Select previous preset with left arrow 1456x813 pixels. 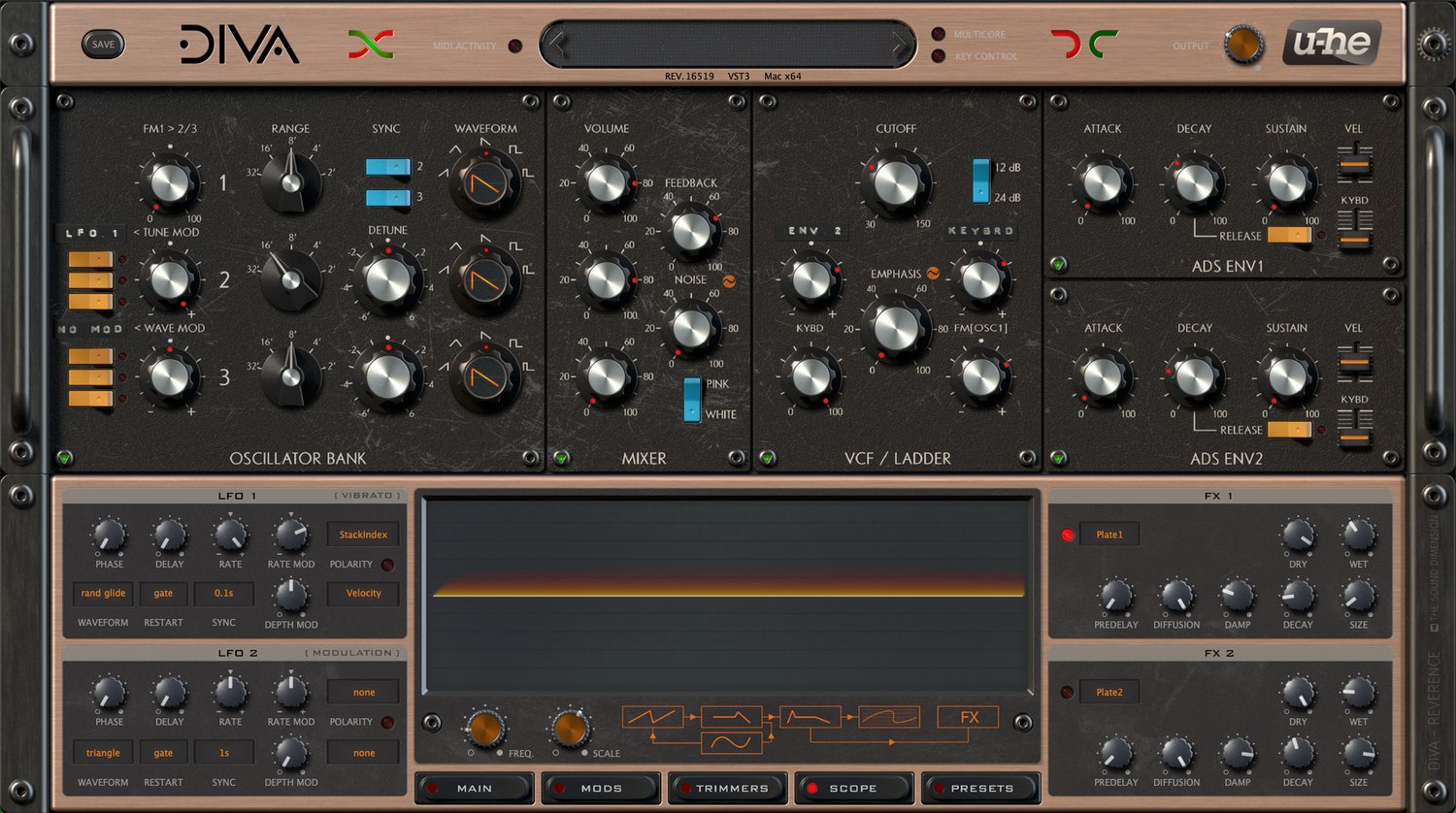[556, 44]
